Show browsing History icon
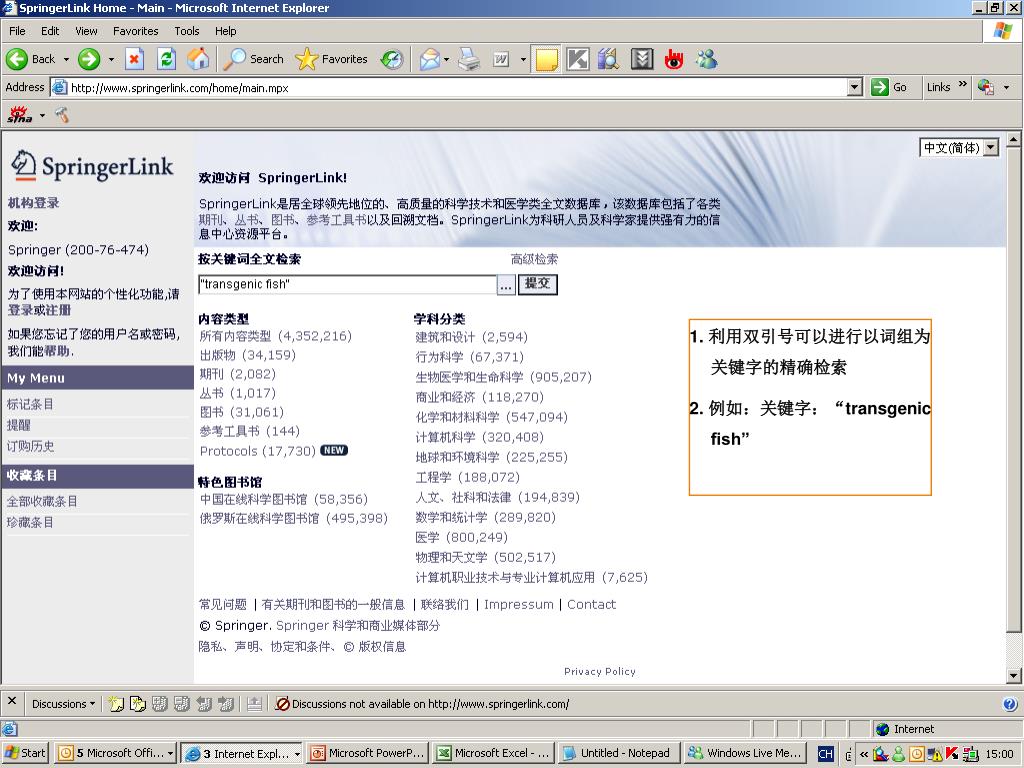This screenshot has width=1024, height=768. tap(392, 59)
